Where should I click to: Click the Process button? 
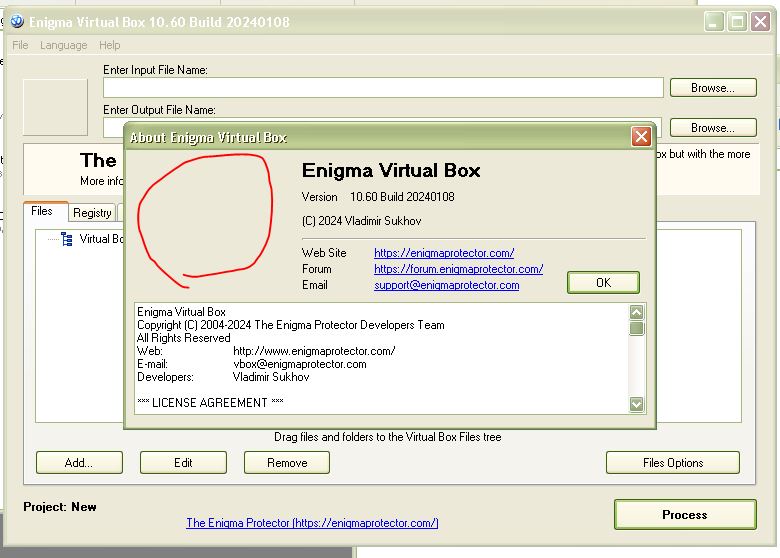coord(685,515)
